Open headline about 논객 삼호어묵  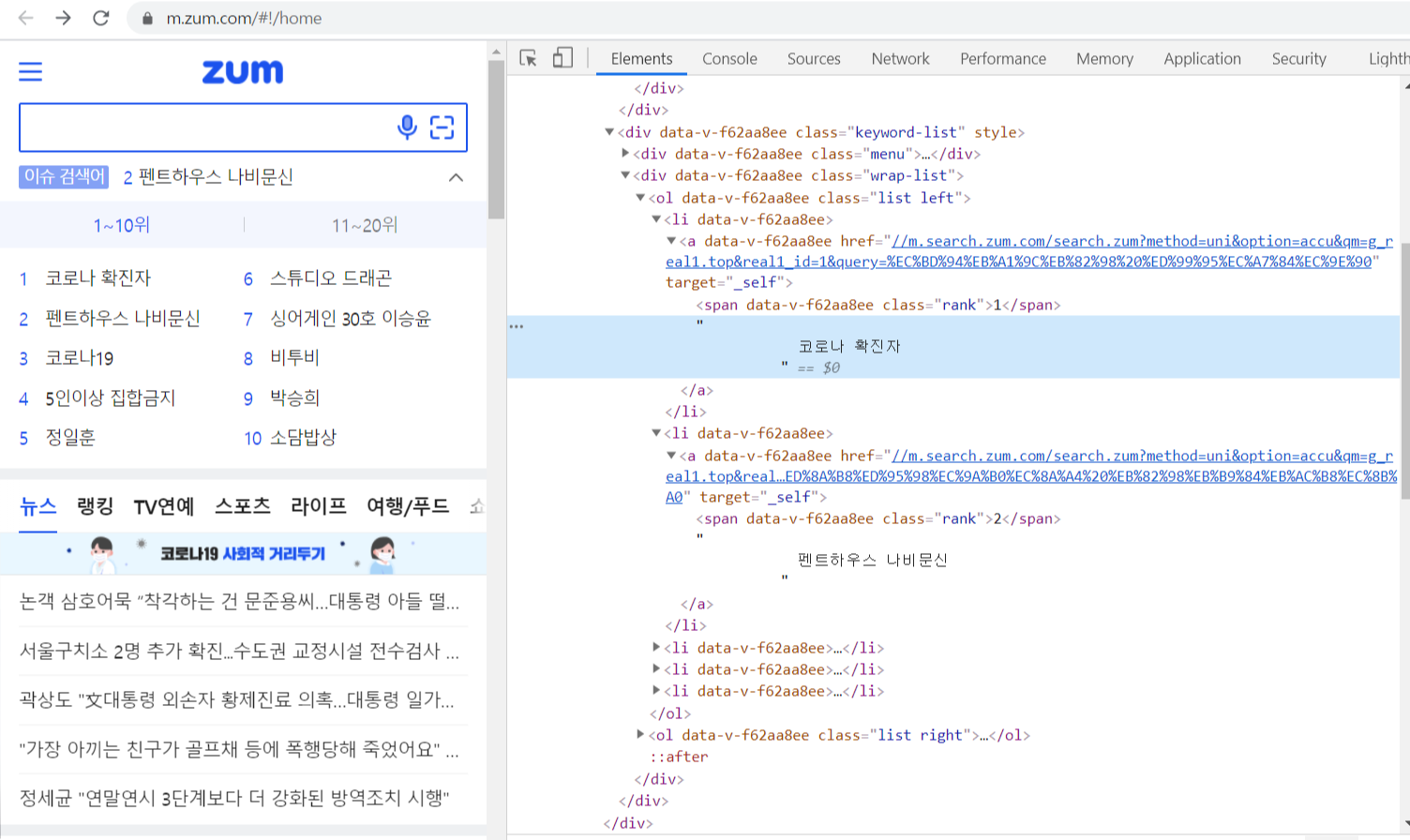pyautogui.click(x=239, y=602)
